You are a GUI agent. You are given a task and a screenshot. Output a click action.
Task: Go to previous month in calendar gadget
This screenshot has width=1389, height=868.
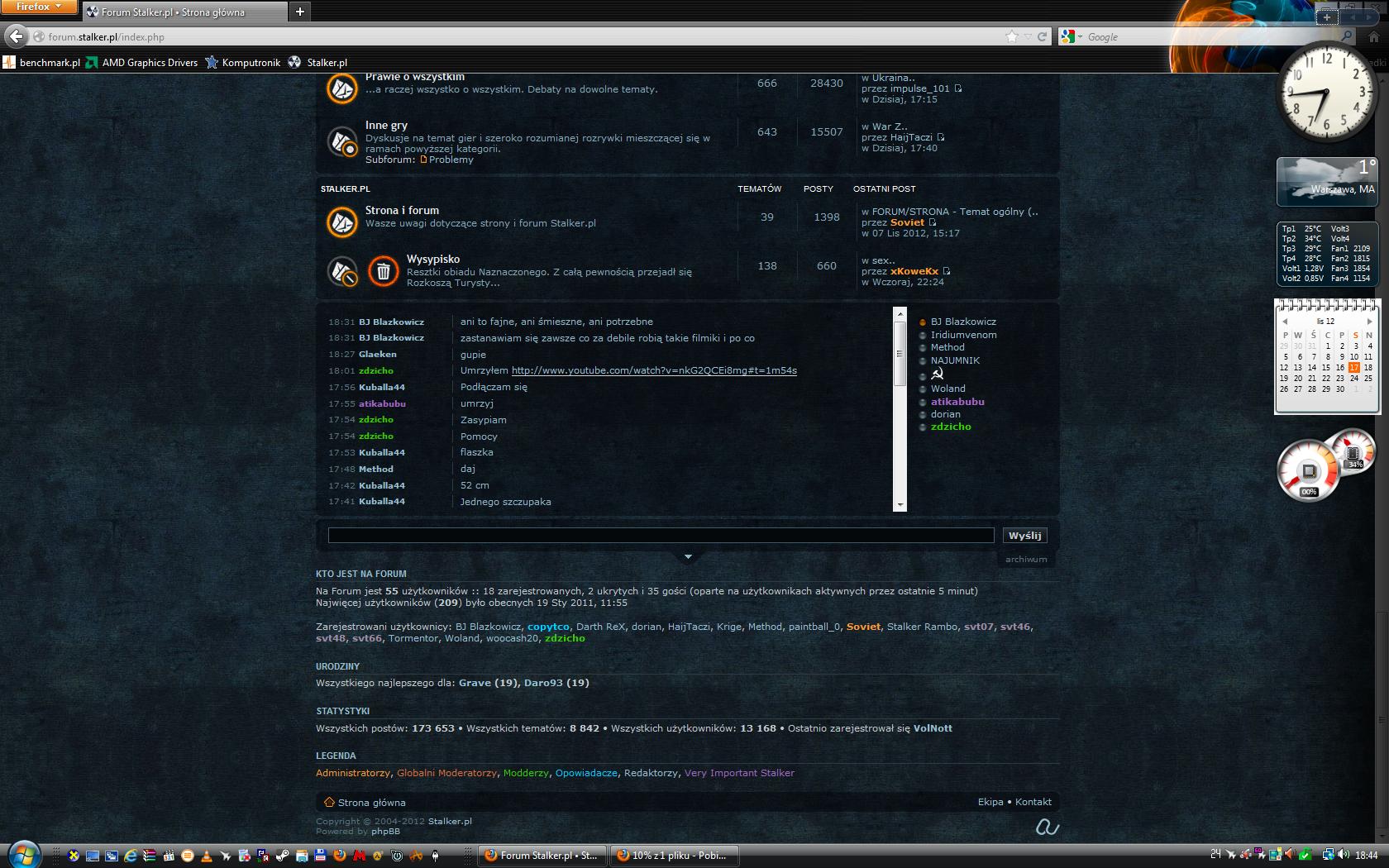(1285, 321)
